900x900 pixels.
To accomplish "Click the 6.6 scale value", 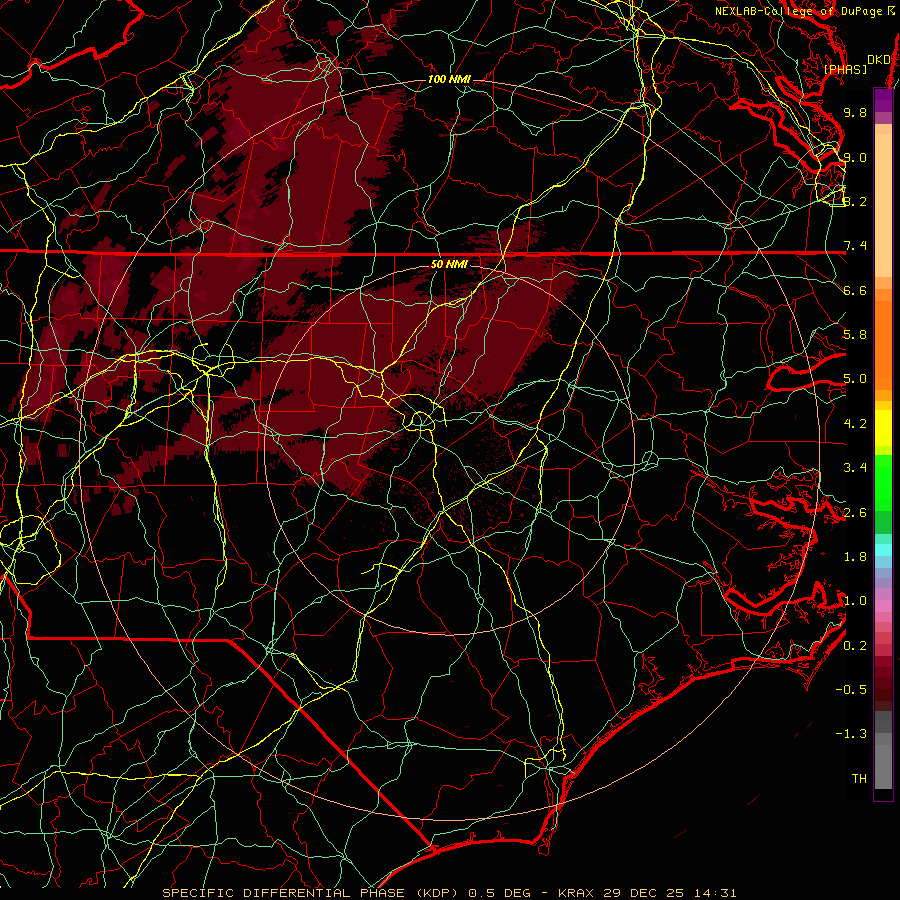I will (x=855, y=290).
